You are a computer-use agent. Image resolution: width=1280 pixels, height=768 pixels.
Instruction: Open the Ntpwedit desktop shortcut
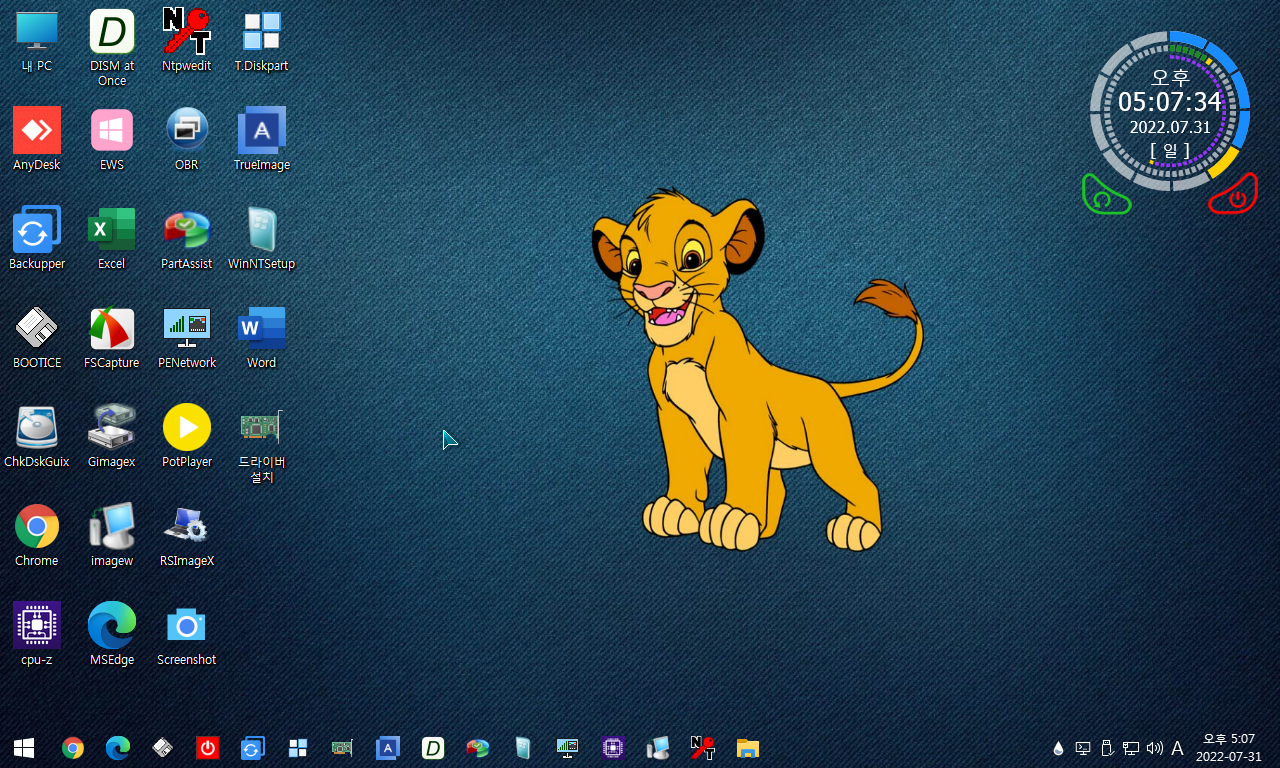click(187, 42)
